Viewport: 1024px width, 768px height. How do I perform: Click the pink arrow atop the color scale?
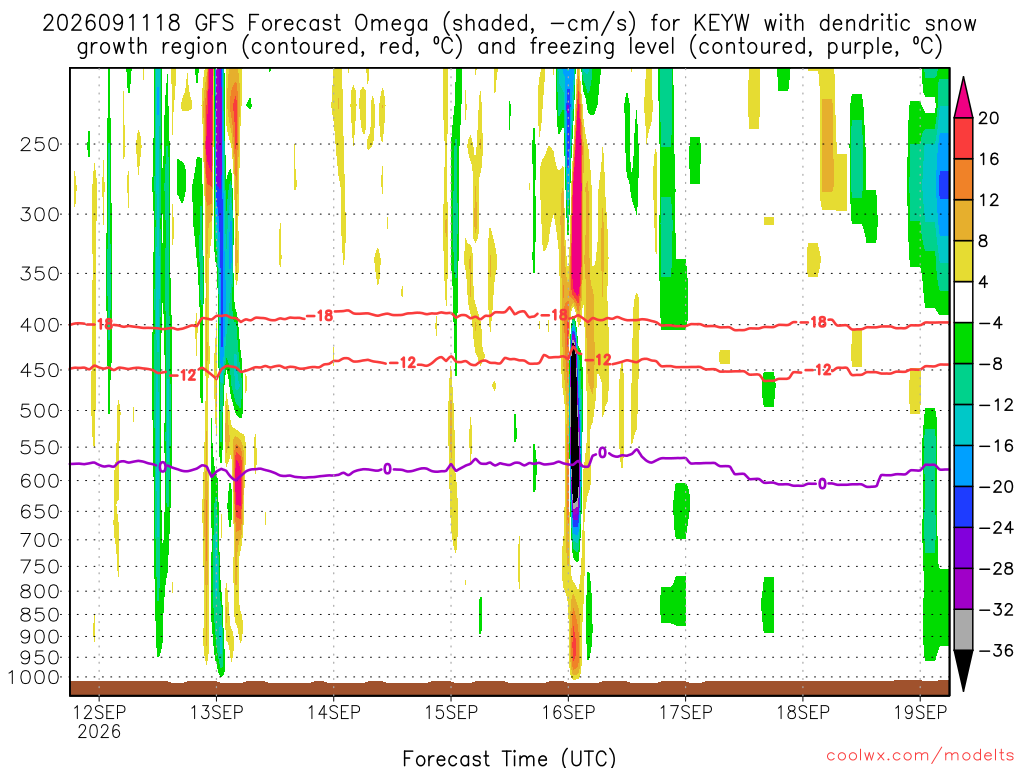[x=964, y=98]
